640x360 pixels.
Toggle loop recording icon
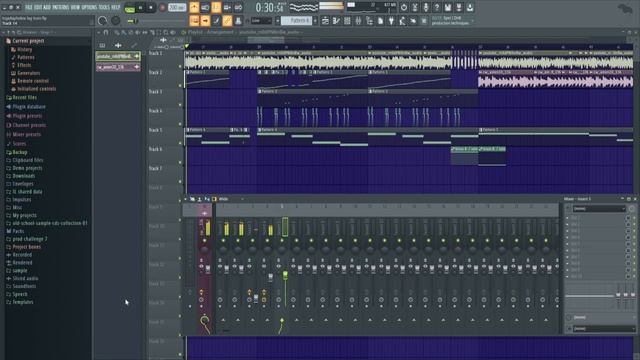(x=238, y=7)
